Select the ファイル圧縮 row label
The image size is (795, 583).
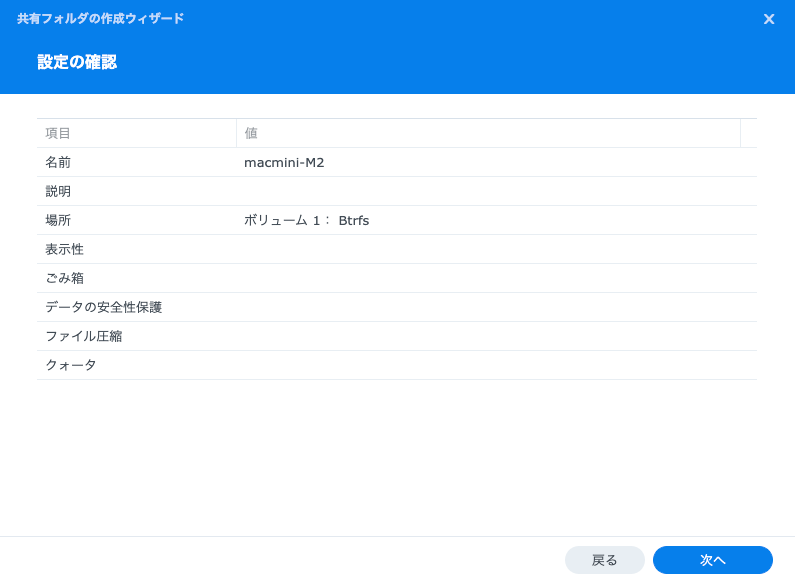pos(83,336)
